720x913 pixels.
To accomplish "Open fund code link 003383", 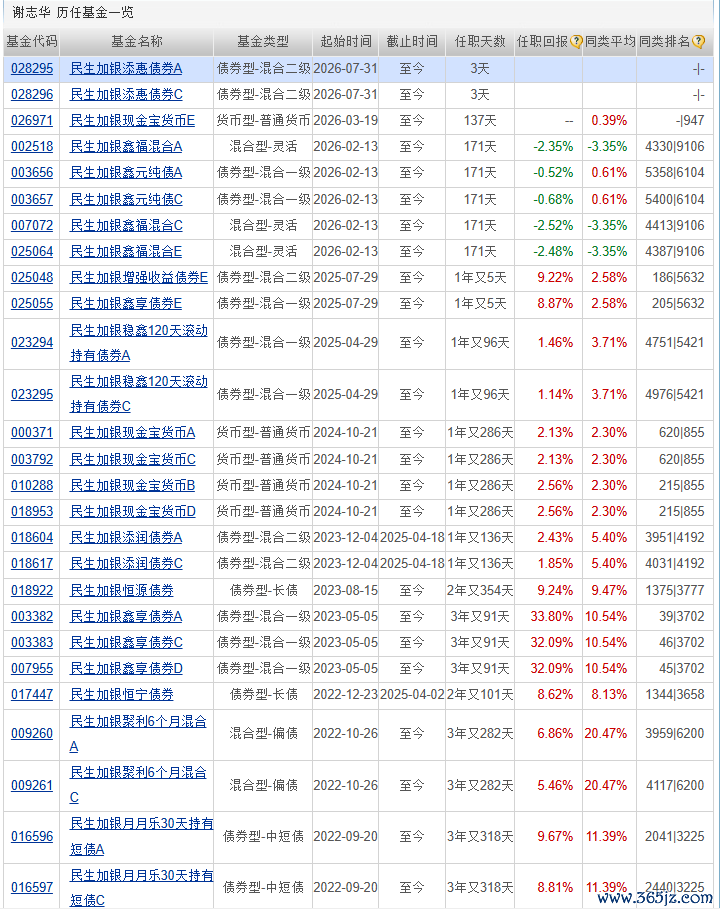I will click(32, 643).
